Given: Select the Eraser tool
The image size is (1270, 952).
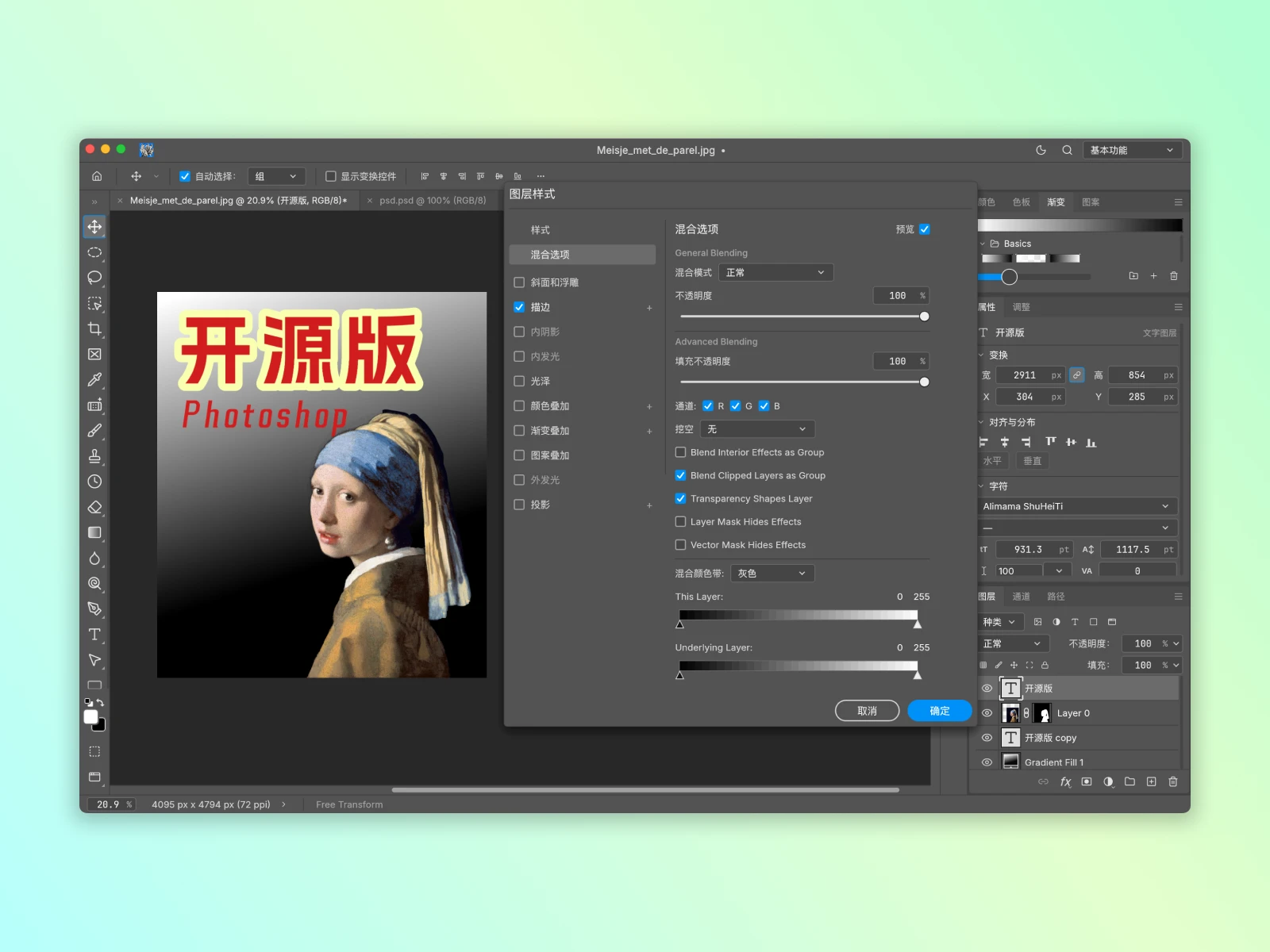Looking at the screenshot, I should [94, 507].
